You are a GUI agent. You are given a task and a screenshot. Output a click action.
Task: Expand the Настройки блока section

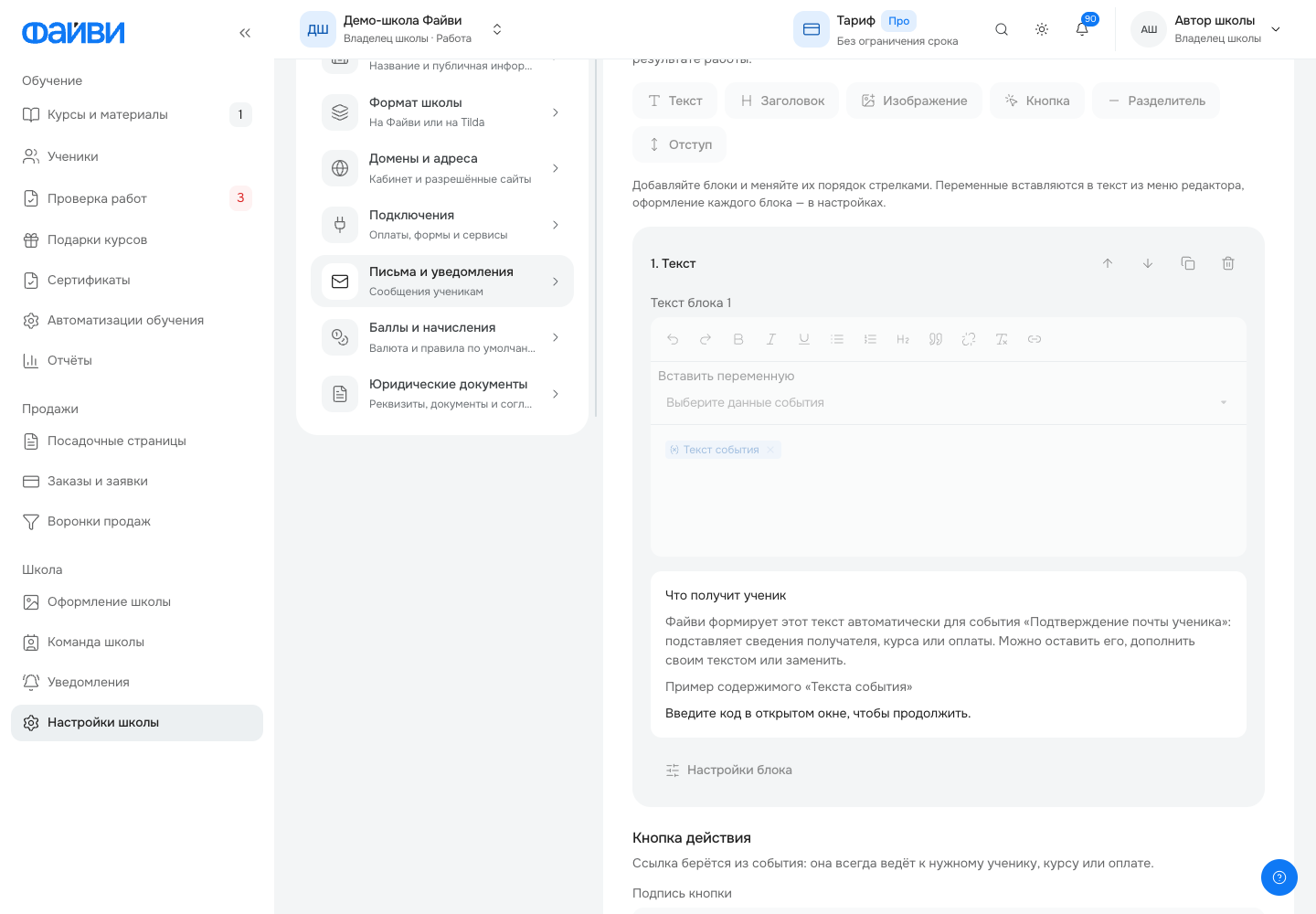point(729,770)
